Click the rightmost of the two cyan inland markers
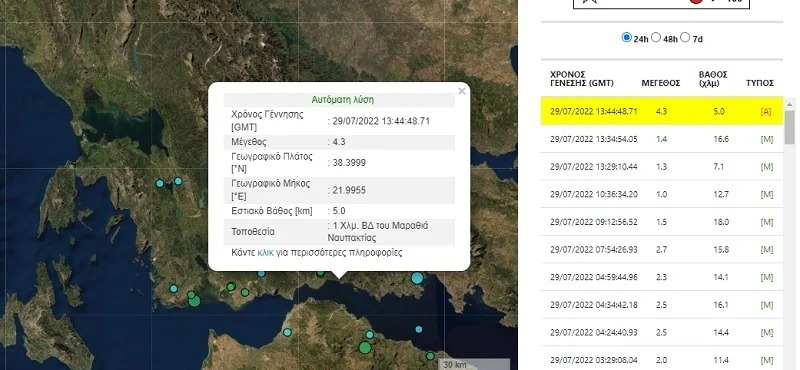 (x=178, y=181)
